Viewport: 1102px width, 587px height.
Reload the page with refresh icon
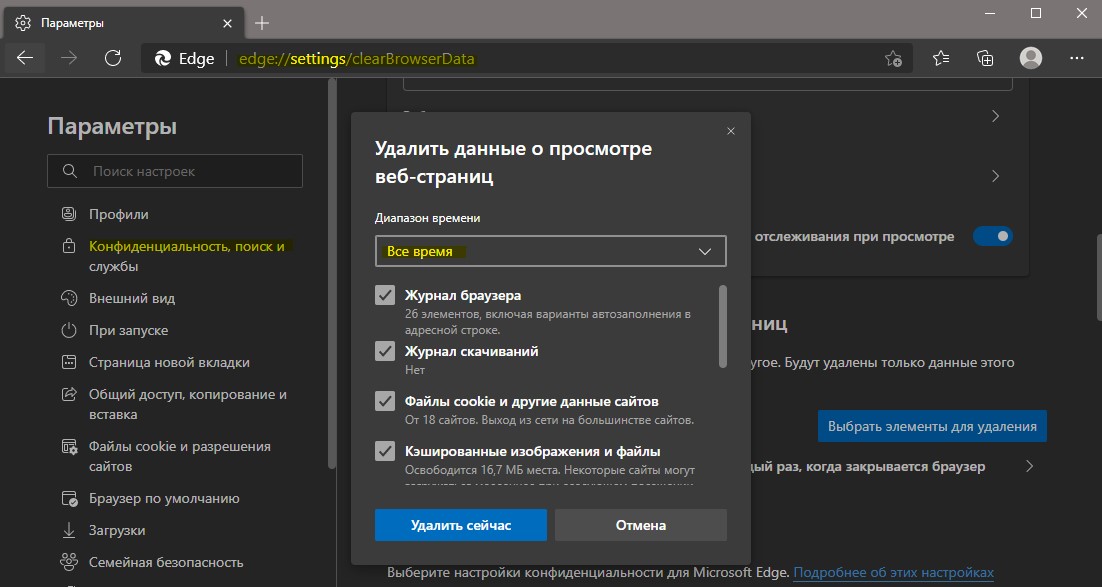click(x=113, y=58)
